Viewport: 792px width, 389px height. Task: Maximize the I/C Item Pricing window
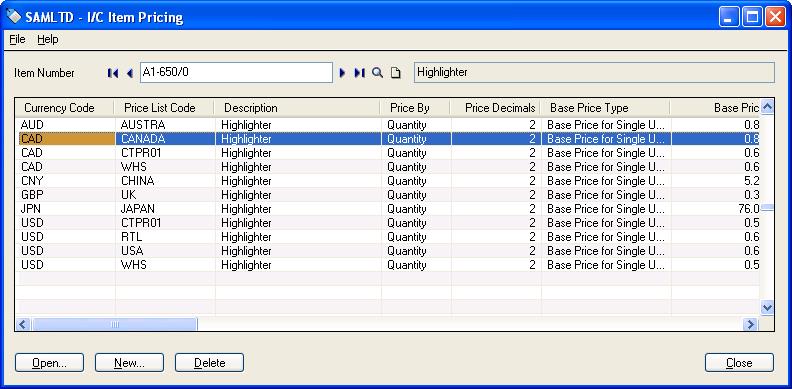pos(752,17)
